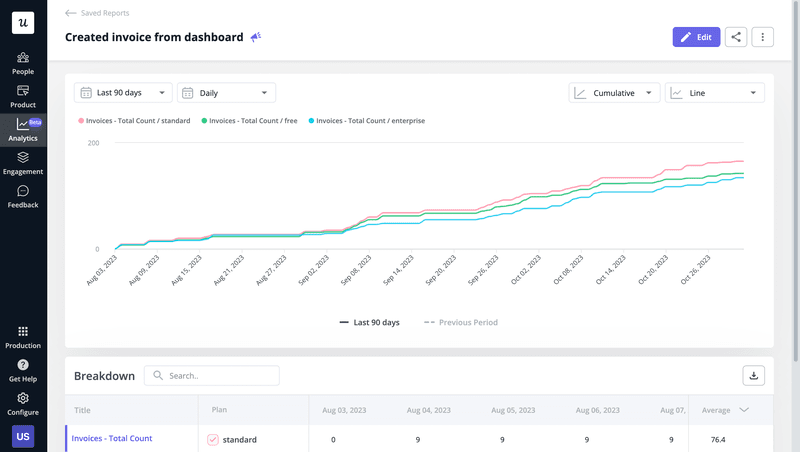Open the Last 90 days date dropdown

coord(123,93)
